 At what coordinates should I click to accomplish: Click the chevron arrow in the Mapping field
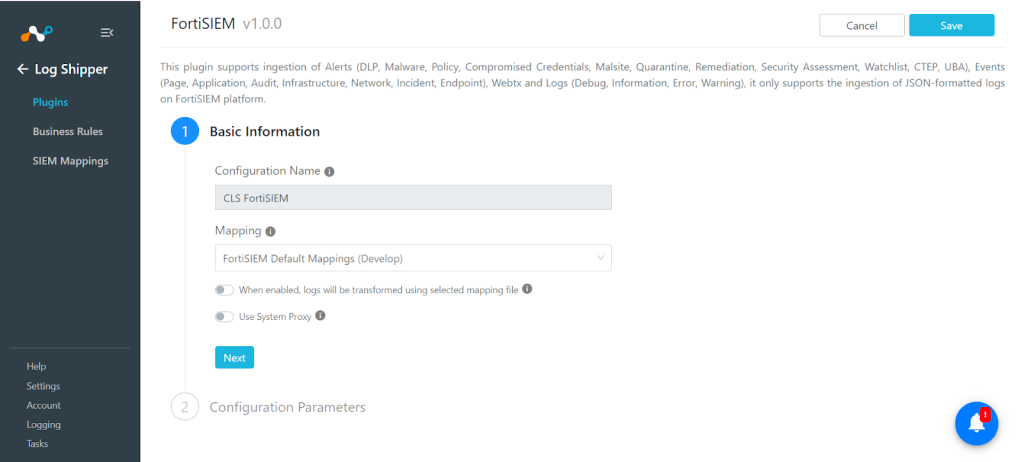coord(601,258)
